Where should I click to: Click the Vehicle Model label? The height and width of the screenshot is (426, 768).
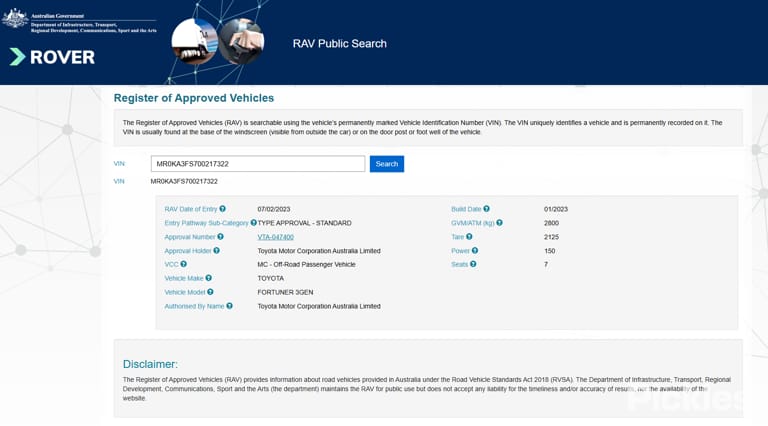pos(185,292)
